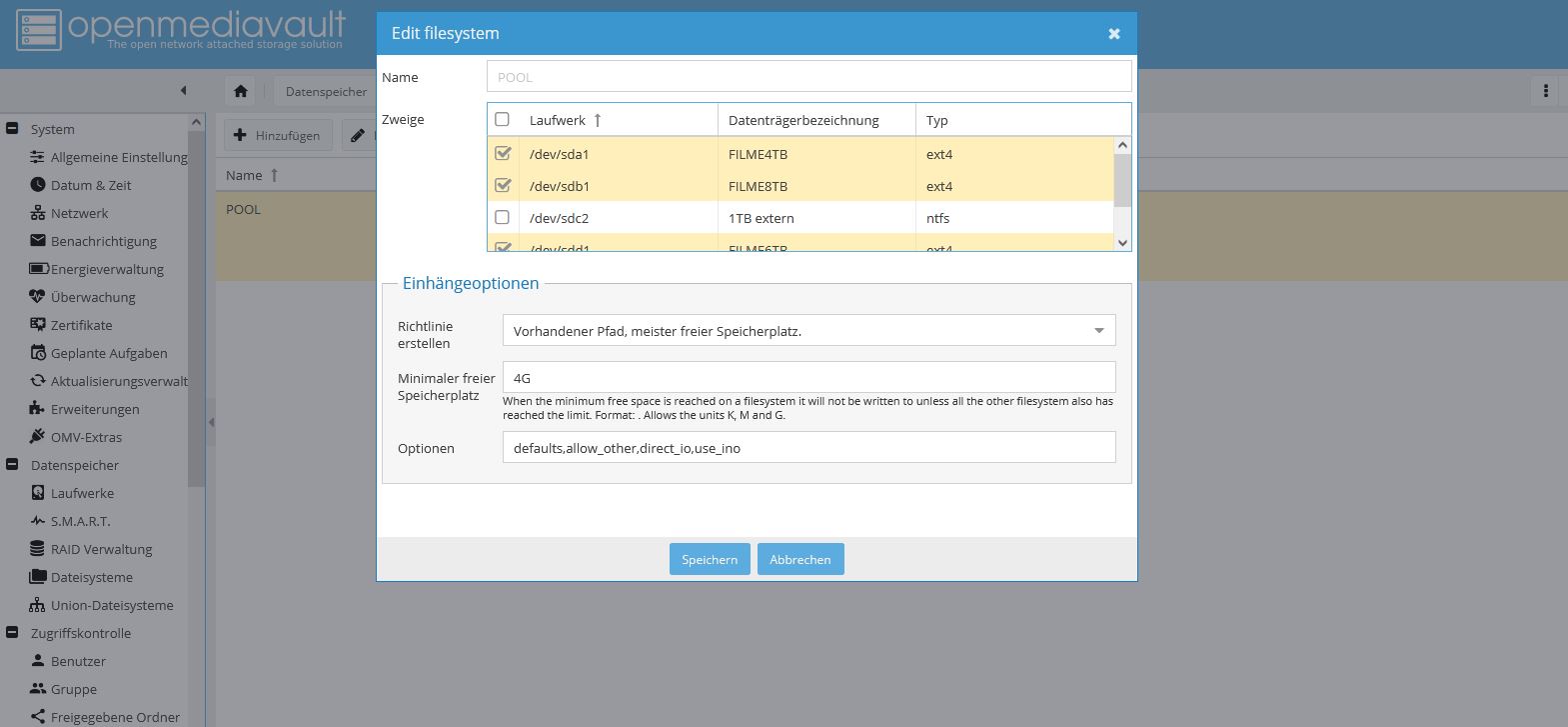Click the Zertifikate certificate icon
This screenshot has width=1568, height=727.
click(x=38, y=325)
